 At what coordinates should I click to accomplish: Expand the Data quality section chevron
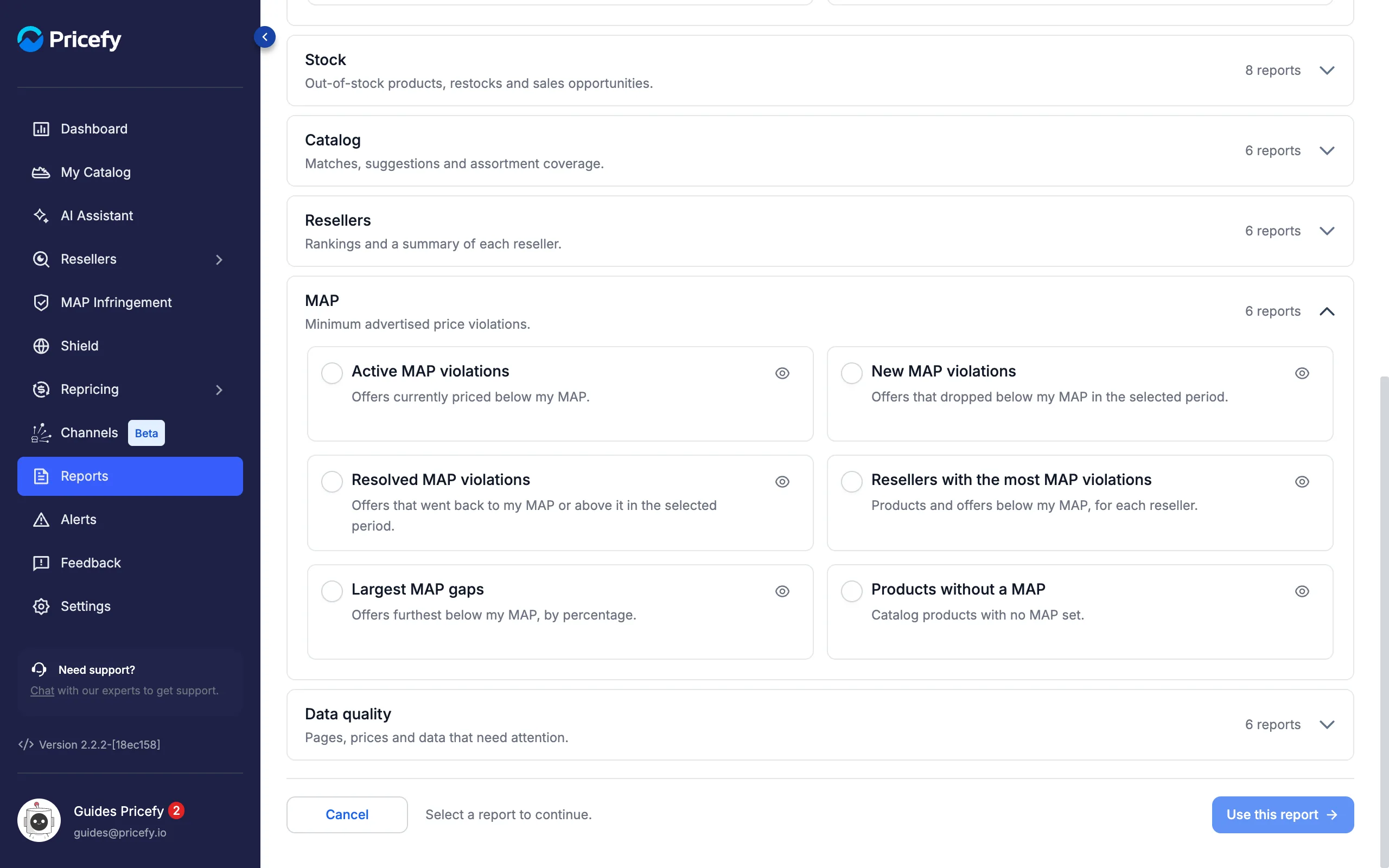tap(1327, 724)
